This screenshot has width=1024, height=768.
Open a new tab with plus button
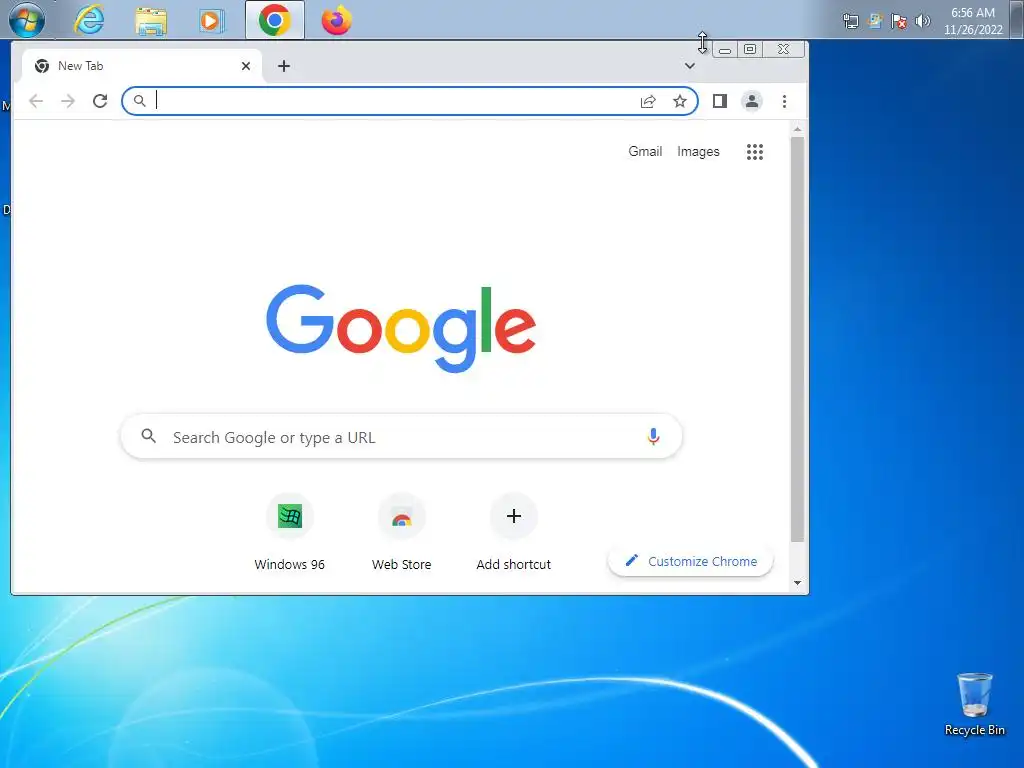[x=284, y=66]
